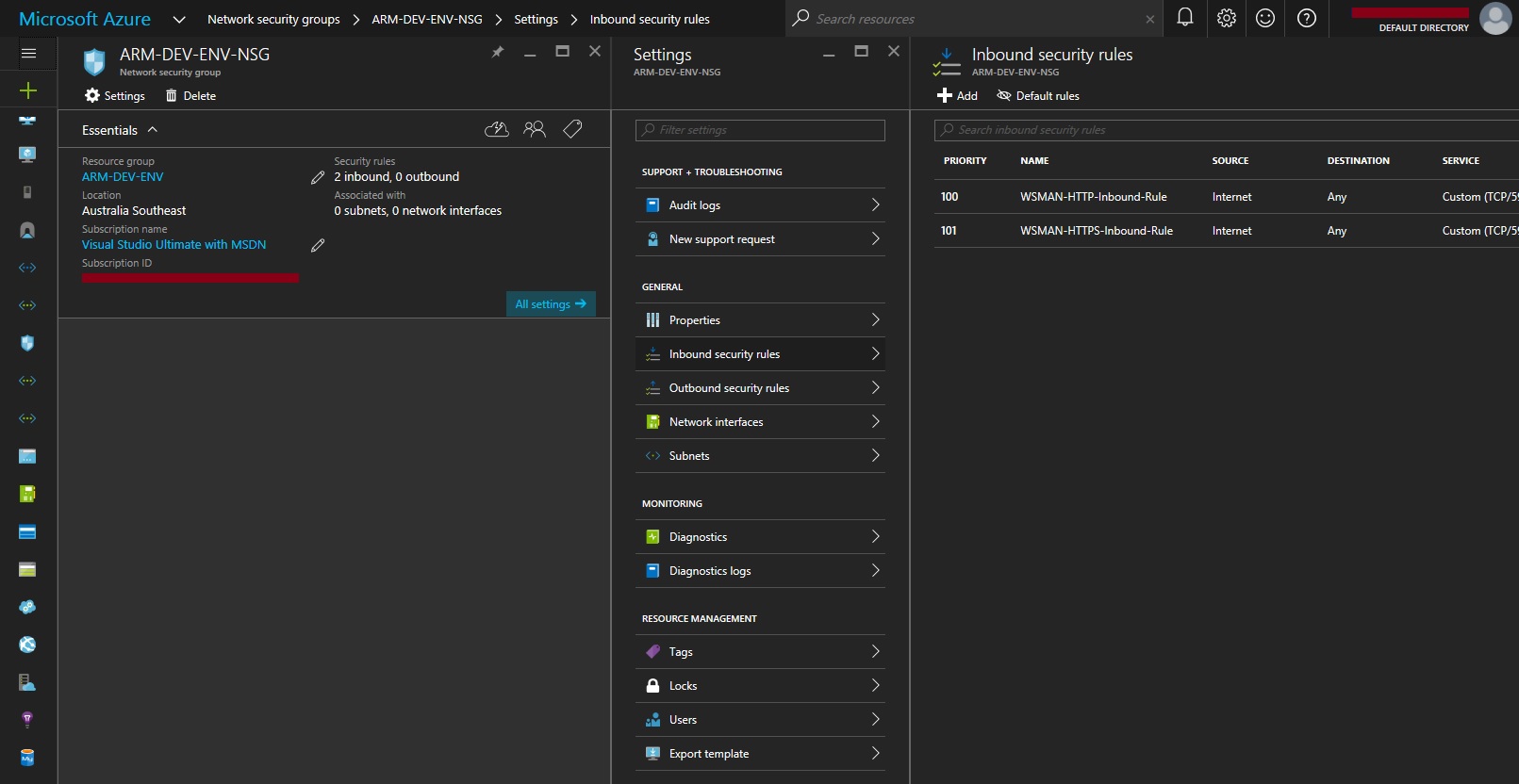1519x784 pixels.
Task: Click the Settings button in NSG toolbar
Action: point(115,96)
